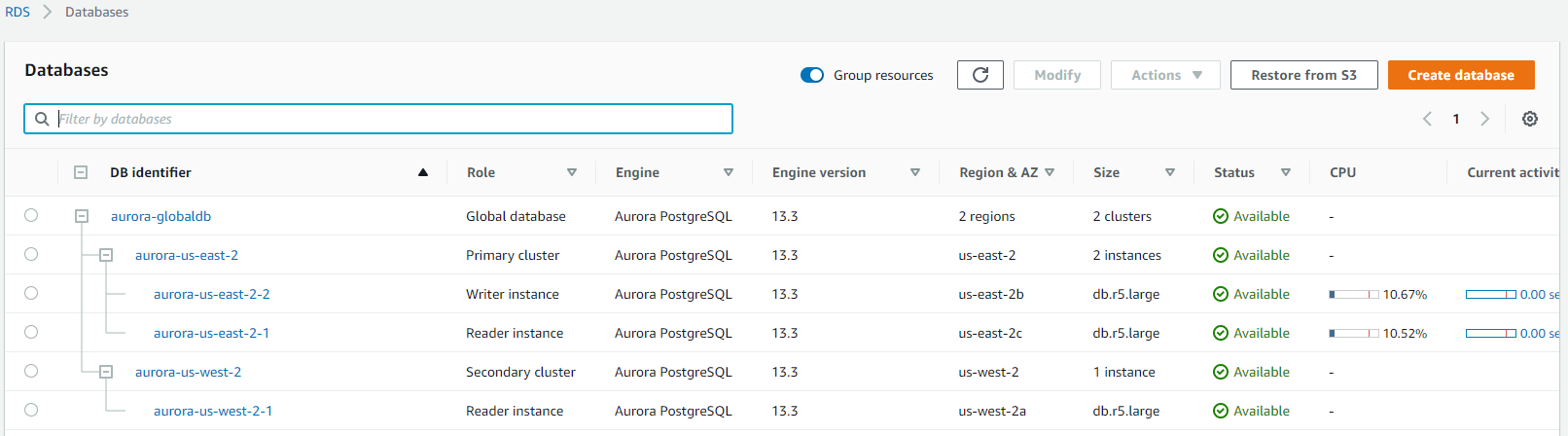Viewport: 1568px width, 436px height.
Task: Open aurora-us-west-2 cluster link
Action: click(188, 372)
